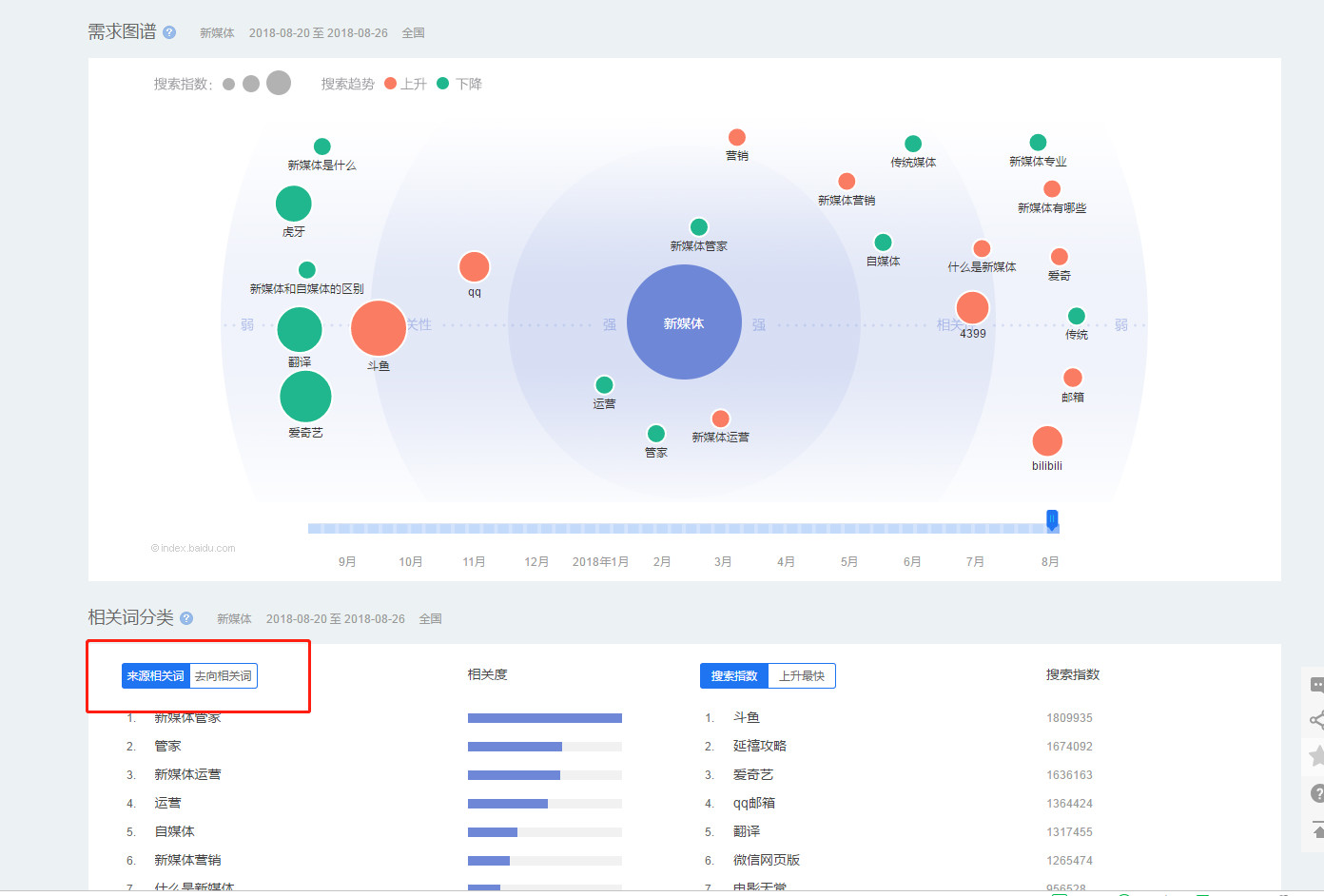The width and height of the screenshot is (1324, 896).
Task: Click the search index value 1364424
Action: tap(1070, 804)
